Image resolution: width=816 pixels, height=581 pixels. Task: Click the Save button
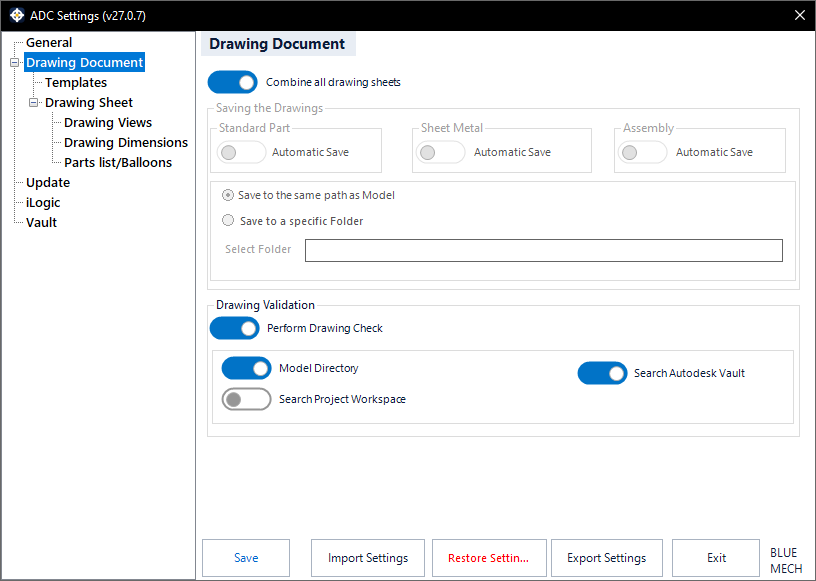(x=246, y=558)
